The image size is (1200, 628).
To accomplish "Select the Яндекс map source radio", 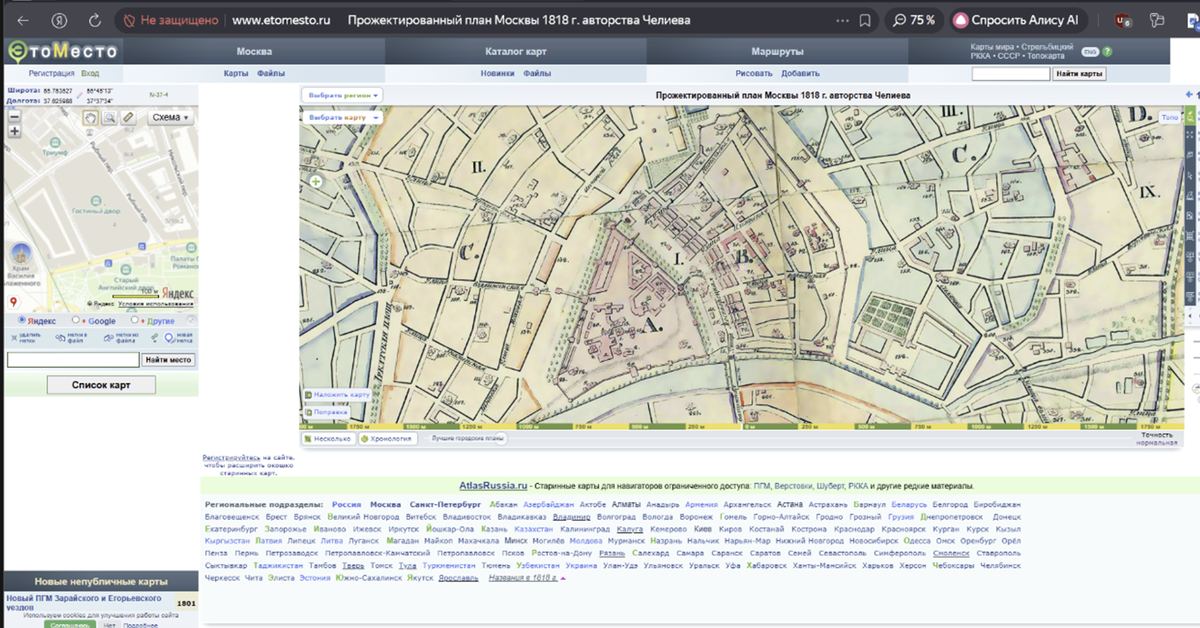I will pos(23,321).
